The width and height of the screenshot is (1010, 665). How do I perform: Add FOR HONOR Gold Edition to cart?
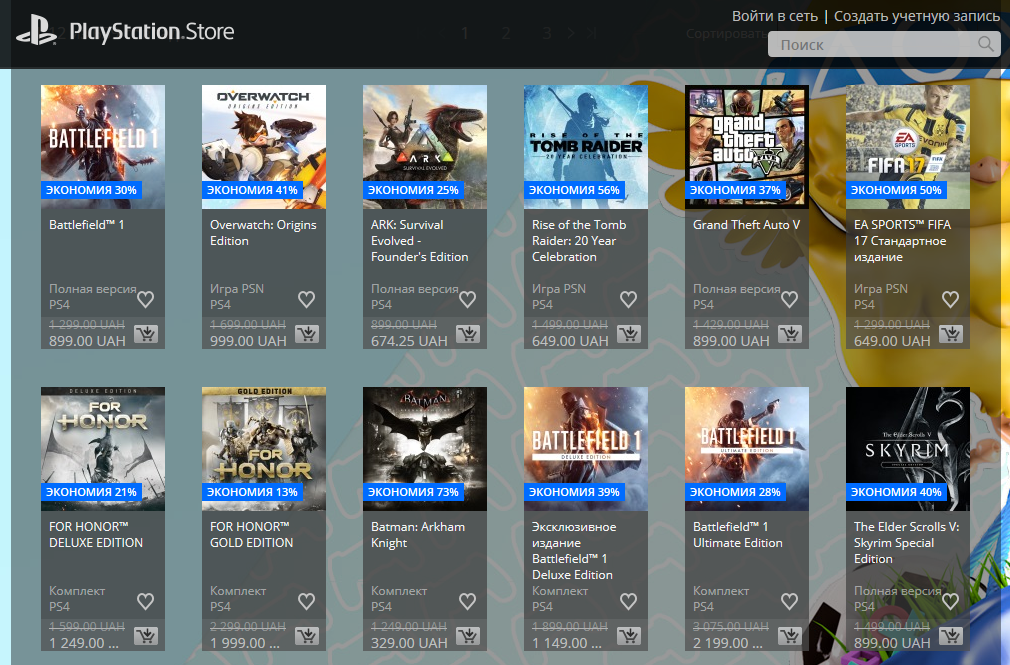[307, 636]
